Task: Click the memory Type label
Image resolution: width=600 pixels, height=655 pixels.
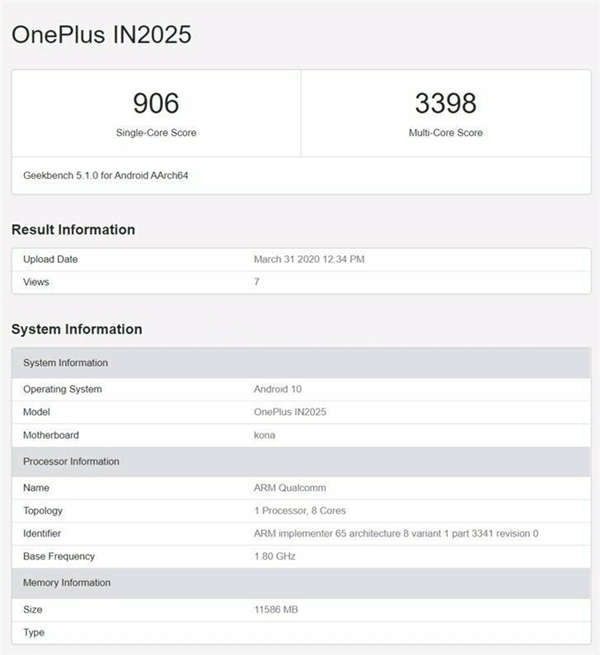Action: pos(34,632)
